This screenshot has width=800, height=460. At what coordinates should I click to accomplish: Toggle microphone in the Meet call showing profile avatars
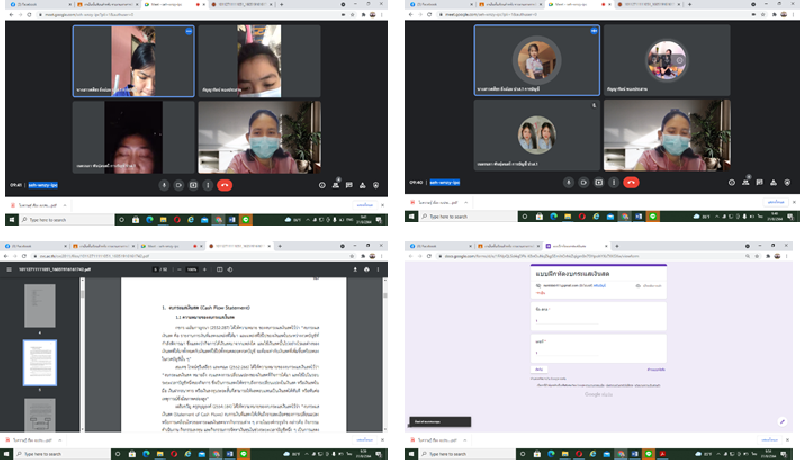569,182
